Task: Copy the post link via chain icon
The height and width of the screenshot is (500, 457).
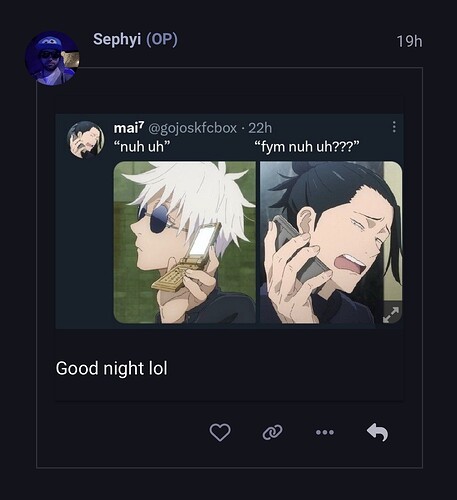Action: 272,432
